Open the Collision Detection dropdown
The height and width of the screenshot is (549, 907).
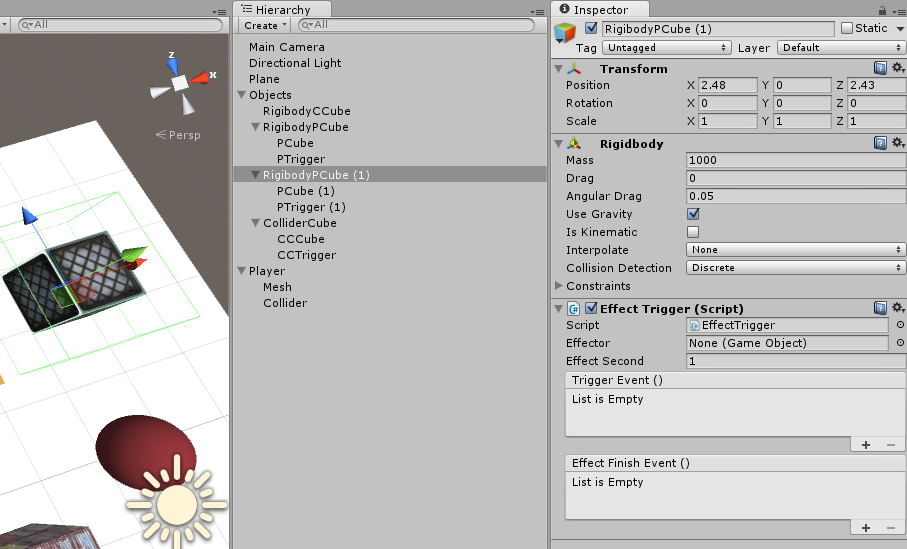(796, 267)
